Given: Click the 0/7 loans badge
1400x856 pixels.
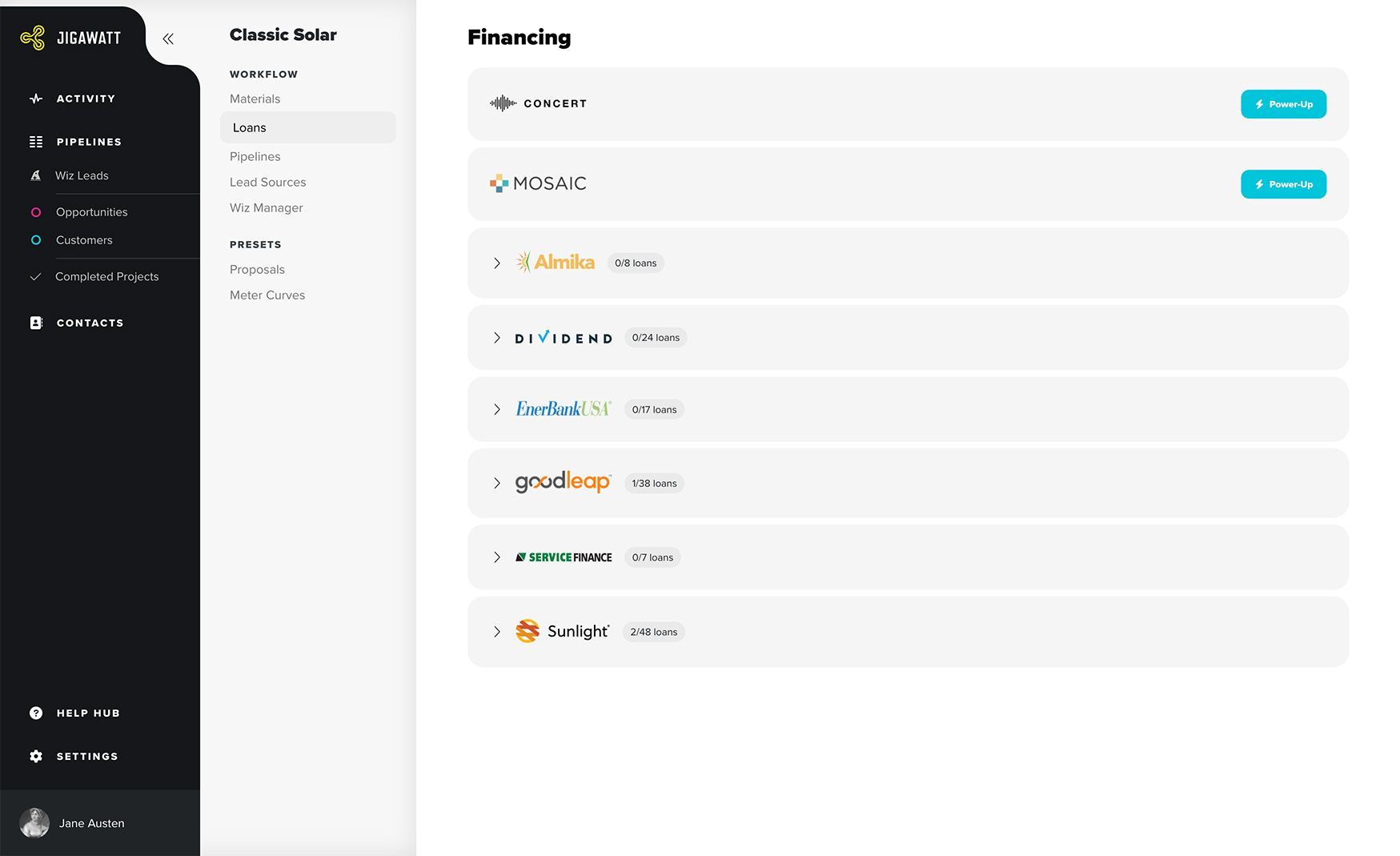Looking at the screenshot, I should click(x=652, y=557).
